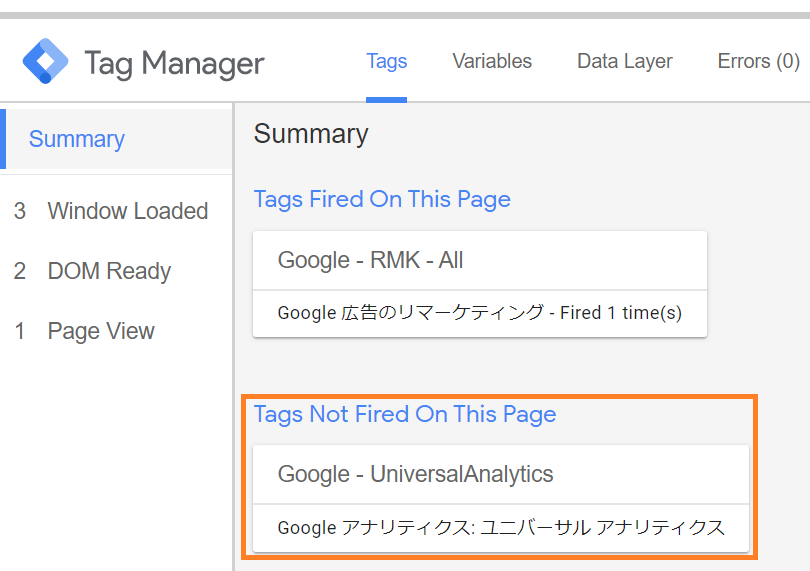Select the Page View event

click(101, 331)
